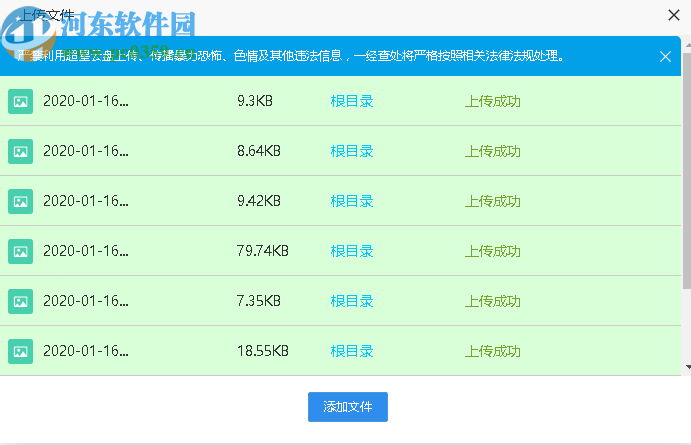Screen dimensions: 691x445
Task: Click image icon of the 79.74KB file
Action: pos(20,252)
